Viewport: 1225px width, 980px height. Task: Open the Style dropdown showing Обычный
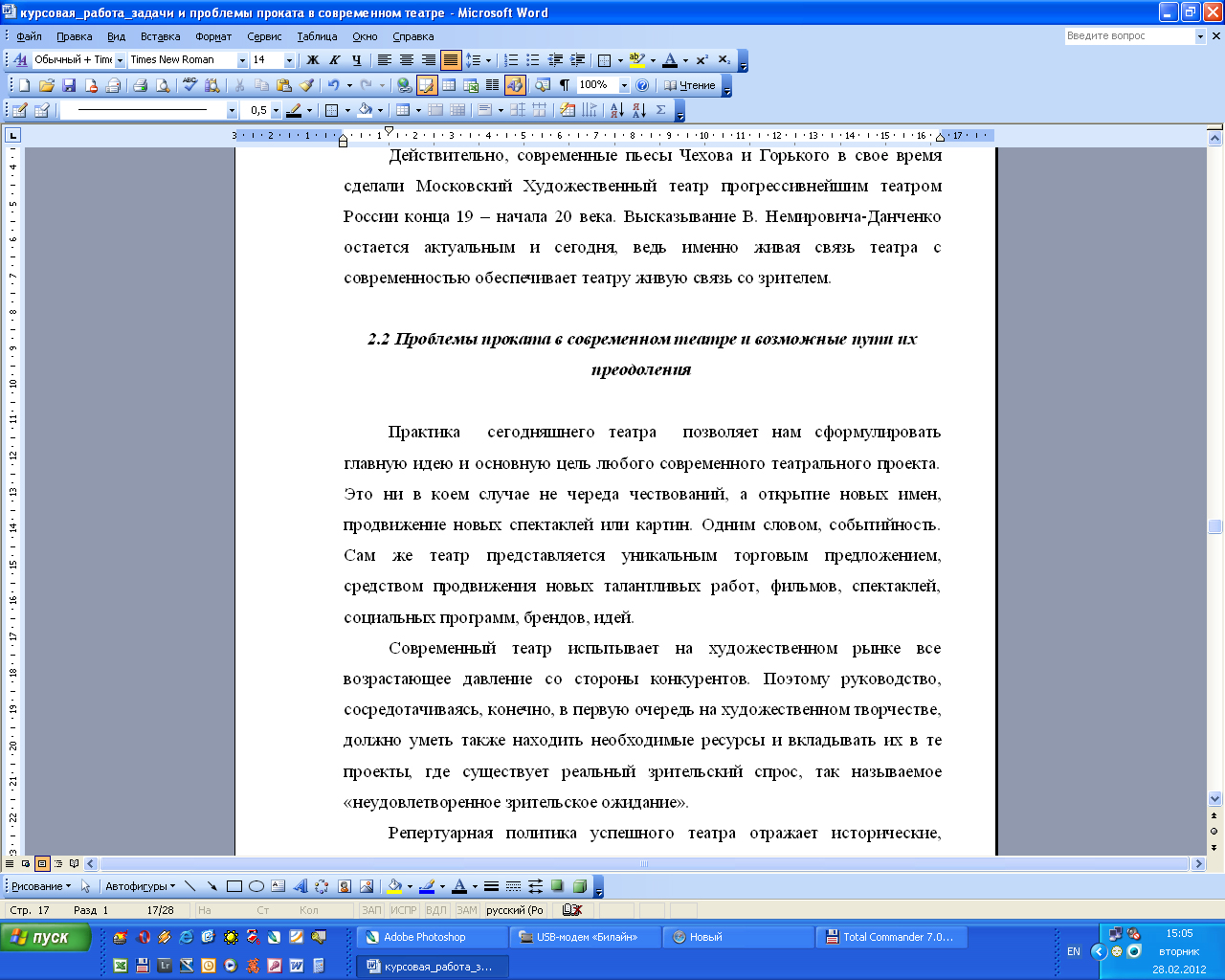coord(120,60)
